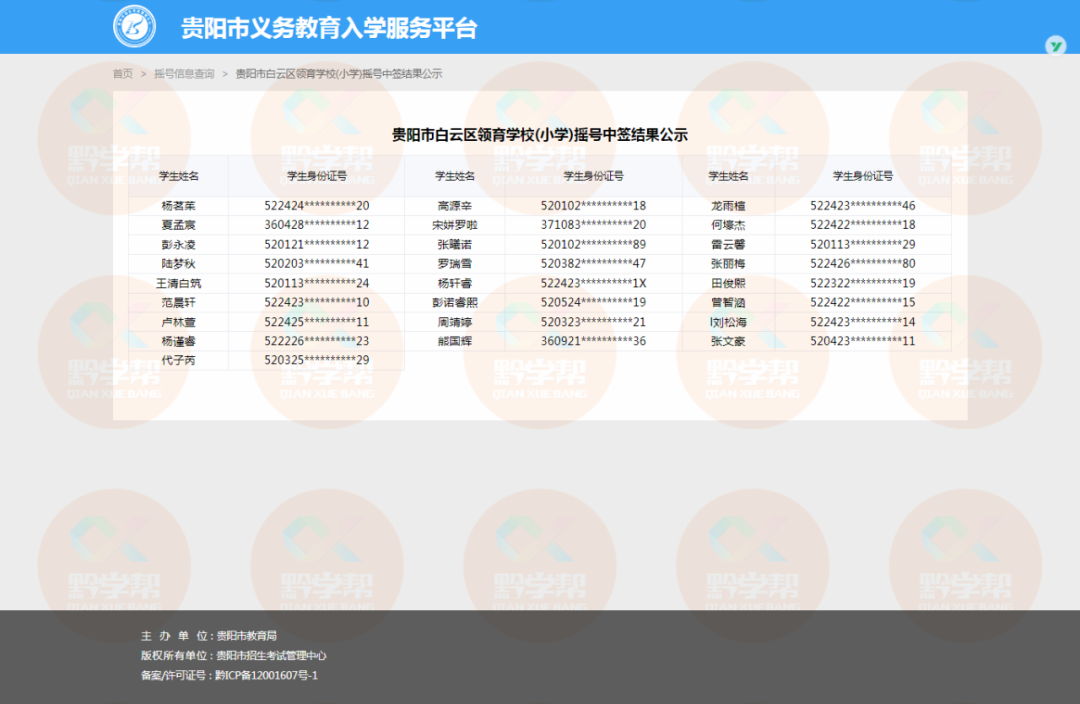Select ID cell 520382**********47
The height and width of the screenshot is (704, 1080).
(x=593, y=264)
